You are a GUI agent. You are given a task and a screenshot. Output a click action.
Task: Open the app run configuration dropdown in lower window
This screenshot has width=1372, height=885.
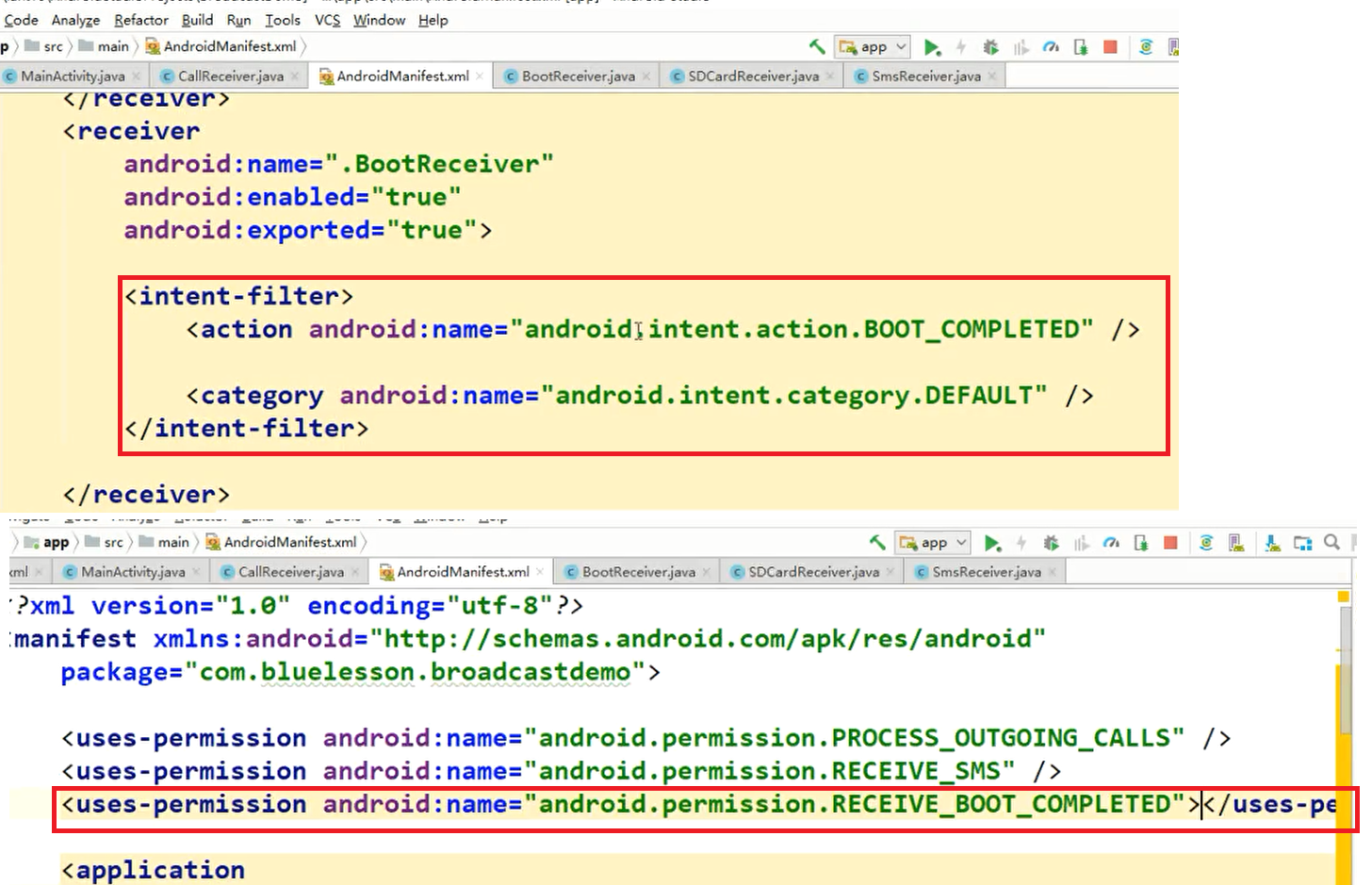tap(932, 542)
